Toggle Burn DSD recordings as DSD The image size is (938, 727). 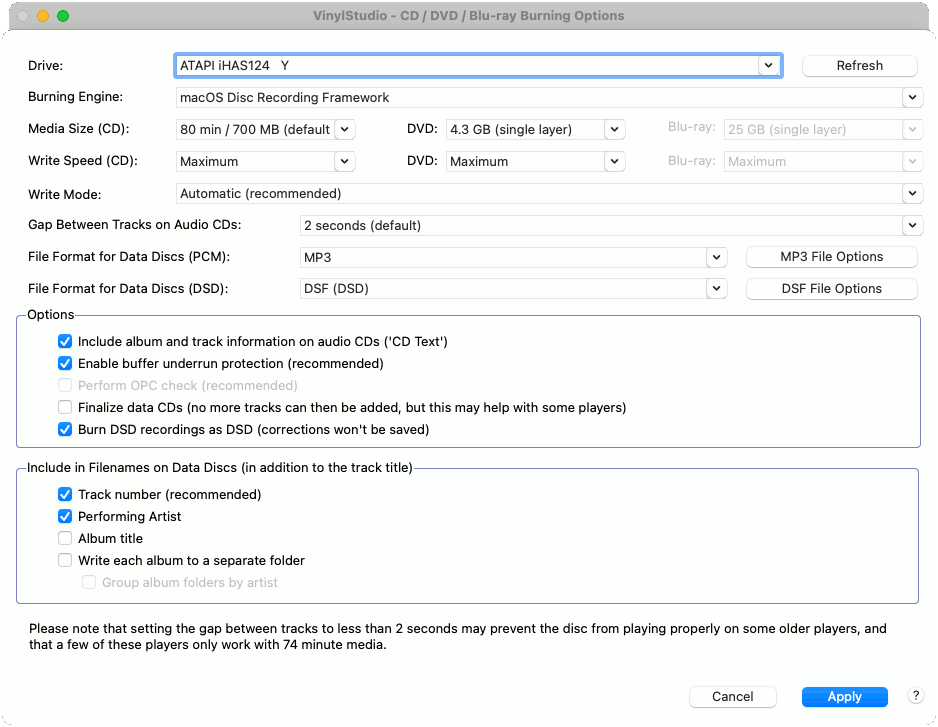tap(65, 429)
